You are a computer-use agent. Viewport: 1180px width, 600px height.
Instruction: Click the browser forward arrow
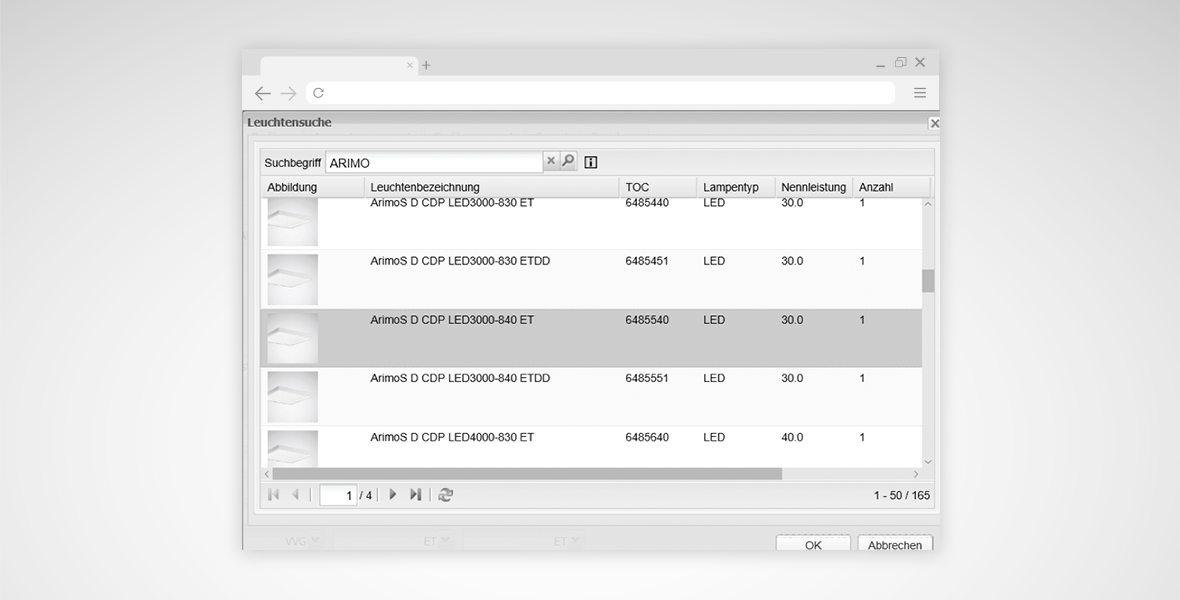point(288,93)
